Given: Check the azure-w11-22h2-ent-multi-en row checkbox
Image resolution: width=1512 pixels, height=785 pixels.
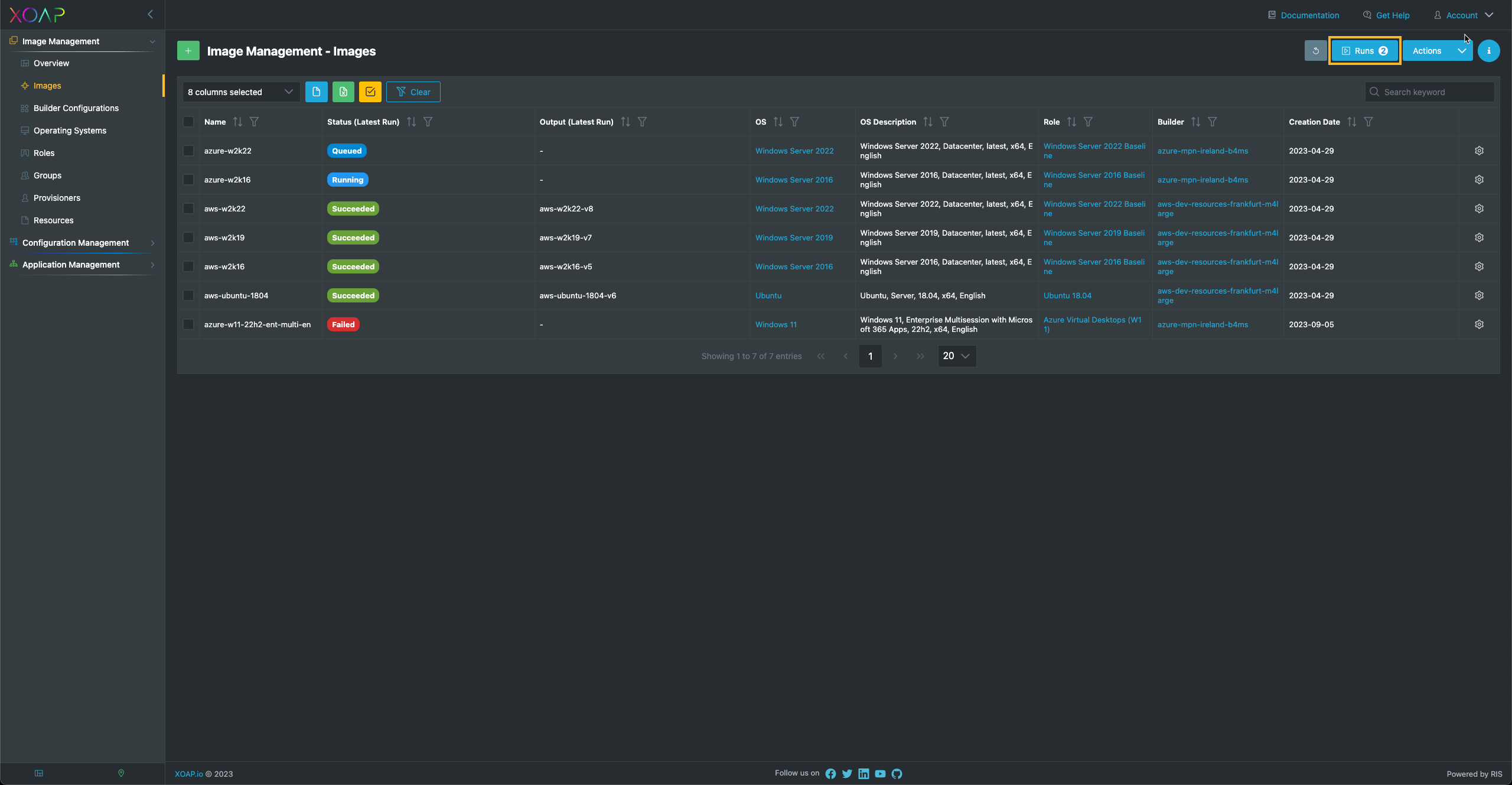Looking at the screenshot, I should coord(188,324).
